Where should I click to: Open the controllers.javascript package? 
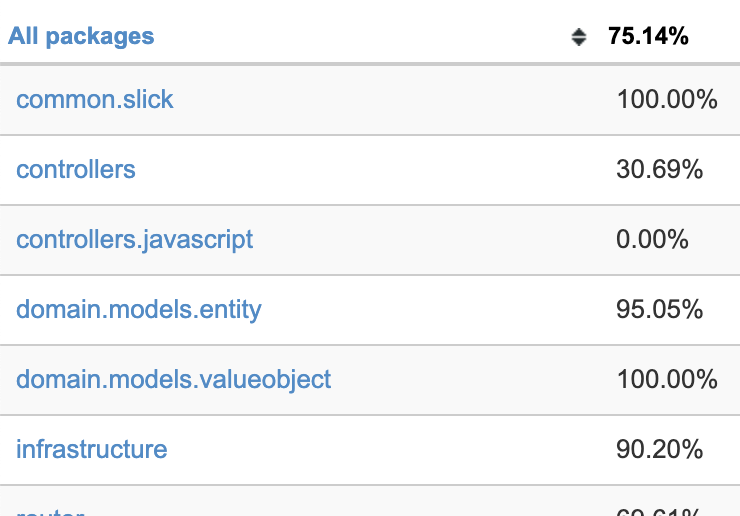coord(135,240)
